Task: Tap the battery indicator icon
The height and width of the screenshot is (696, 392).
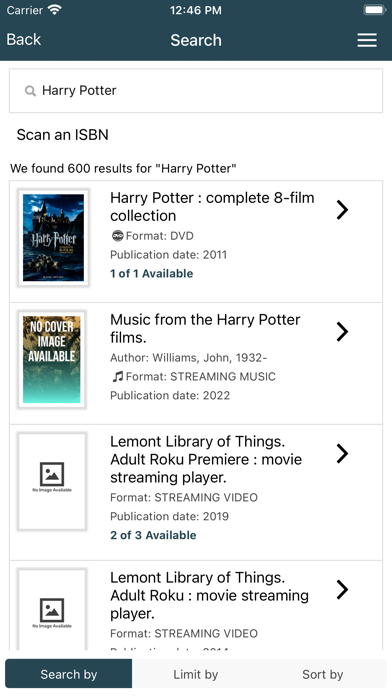Action: pos(374,10)
